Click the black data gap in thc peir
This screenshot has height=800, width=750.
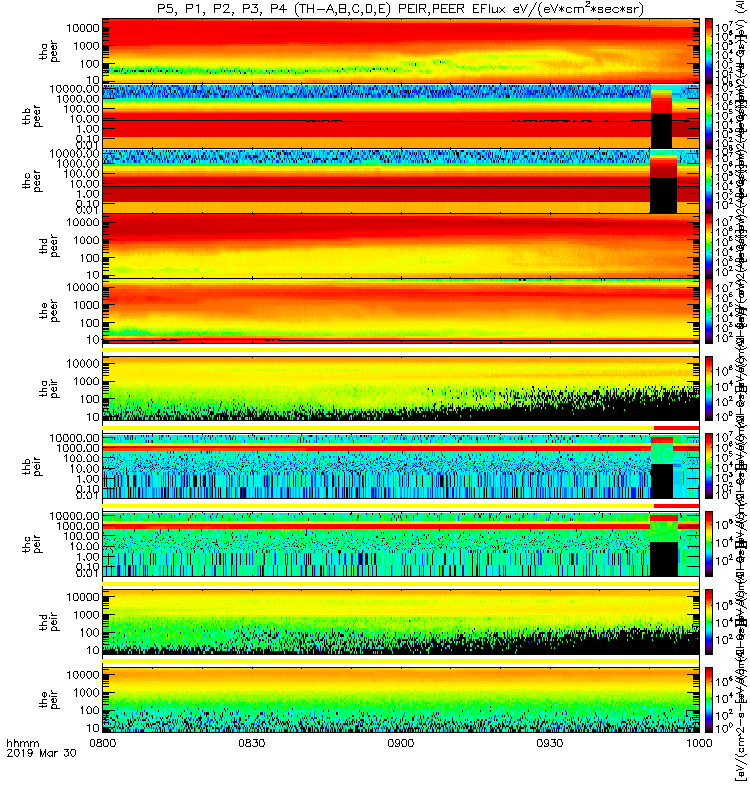(x=664, y=559)
